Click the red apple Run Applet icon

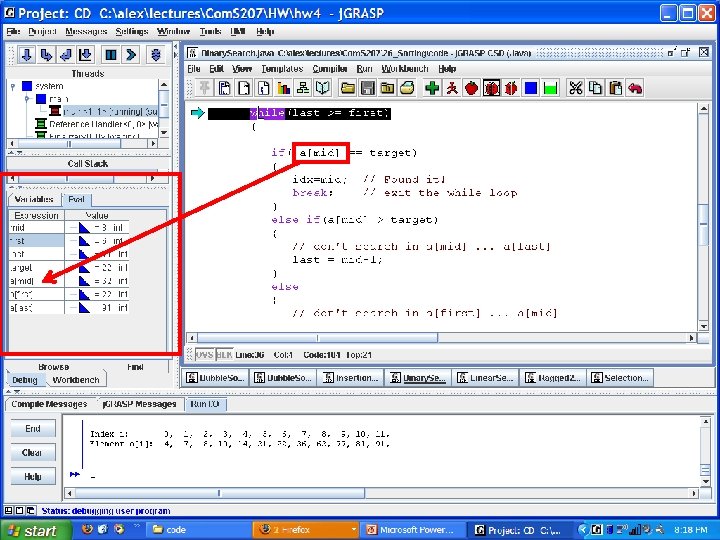[472, 88]
